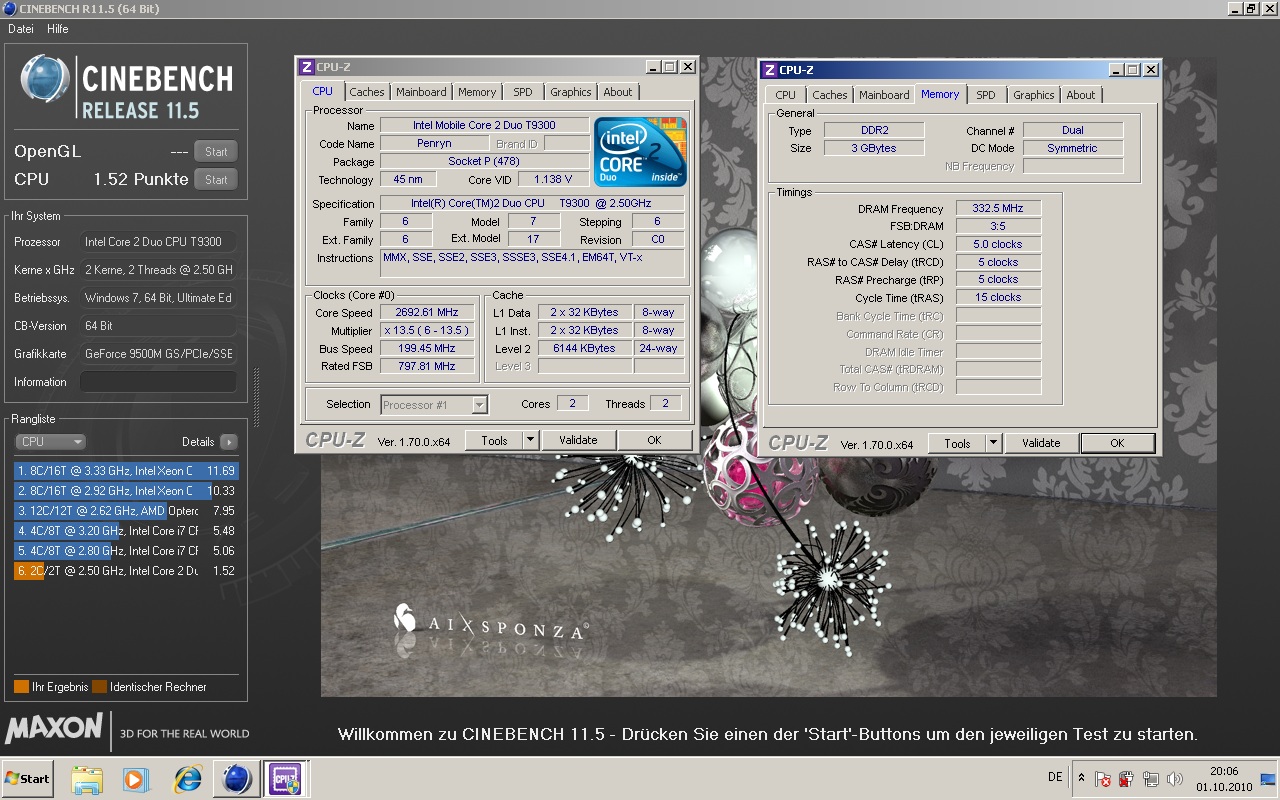Click the Multiplier value x 13.5
This screenshot has width=1280, height=800.
click(x=427, y=331)
